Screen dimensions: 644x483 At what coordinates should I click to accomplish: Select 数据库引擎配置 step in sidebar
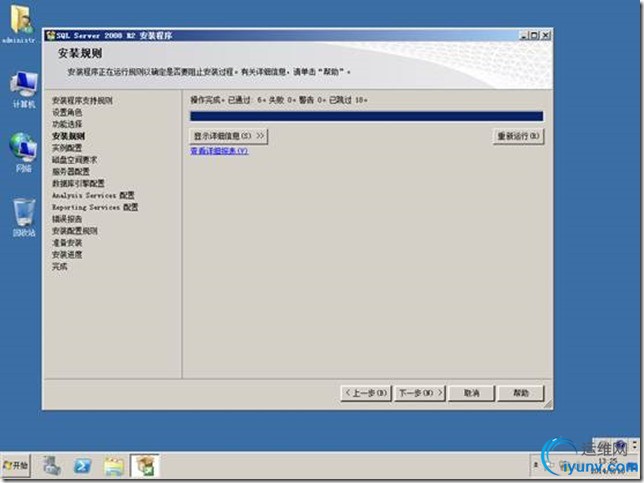pos(78,184)
